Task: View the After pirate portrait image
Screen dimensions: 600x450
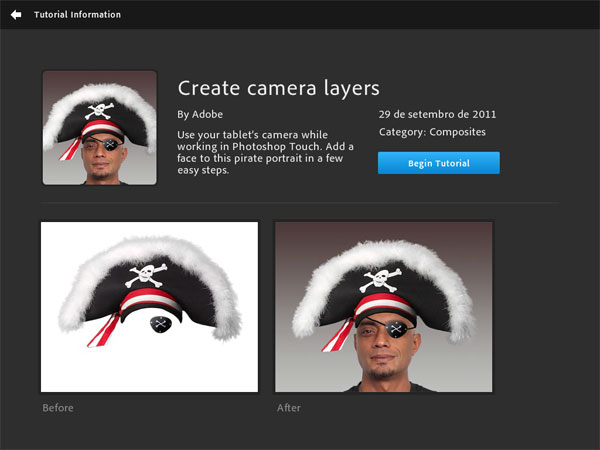Action: click(384, 307)
